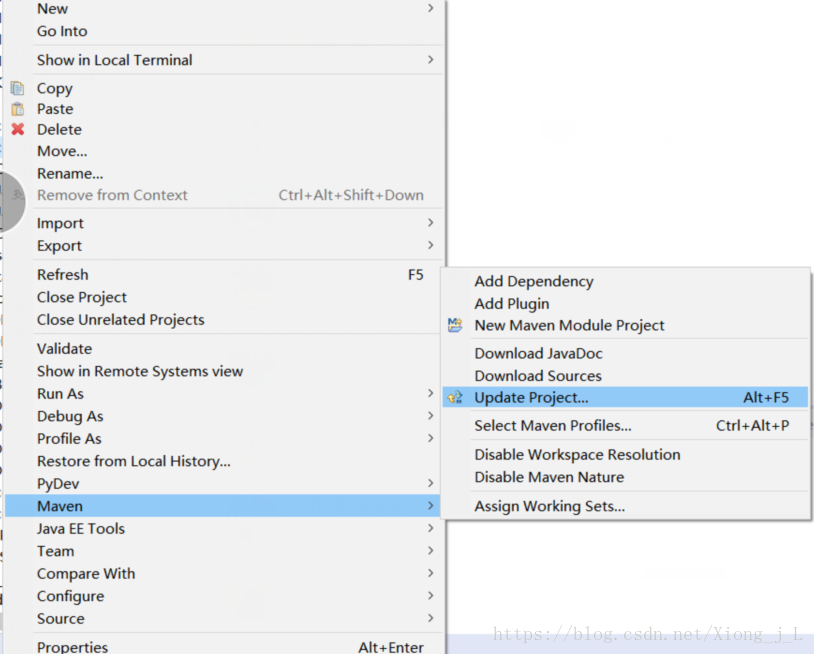Choose Rename... option

click(x=225, y=173)
